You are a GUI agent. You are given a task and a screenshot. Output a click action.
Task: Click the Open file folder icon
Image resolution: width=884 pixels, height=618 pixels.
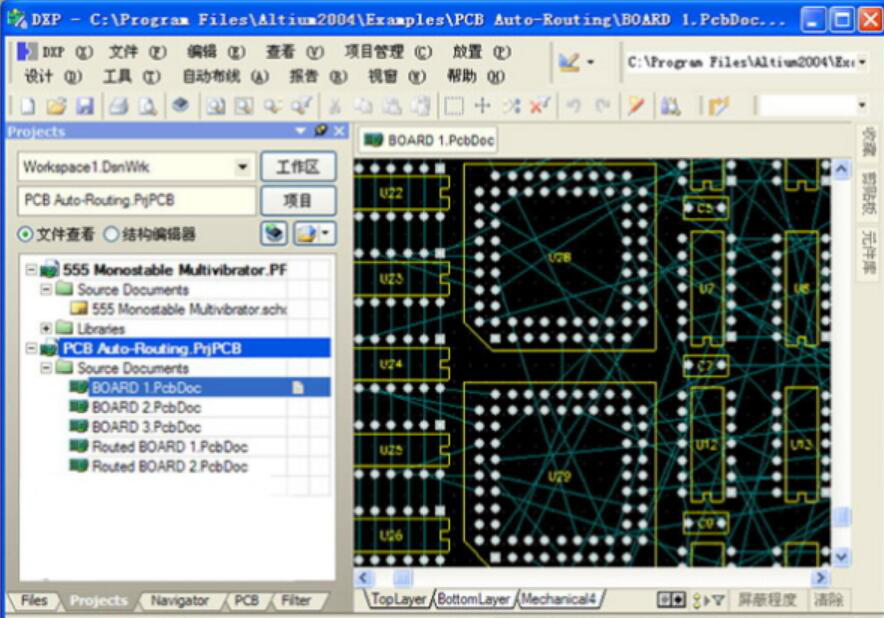pyautogui.click(x=56, y=105)
